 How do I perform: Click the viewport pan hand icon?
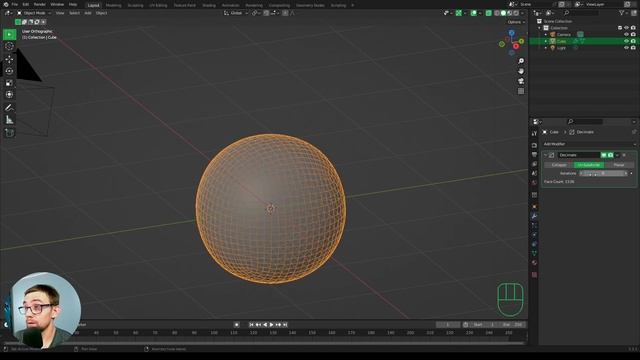pos(521,71)
